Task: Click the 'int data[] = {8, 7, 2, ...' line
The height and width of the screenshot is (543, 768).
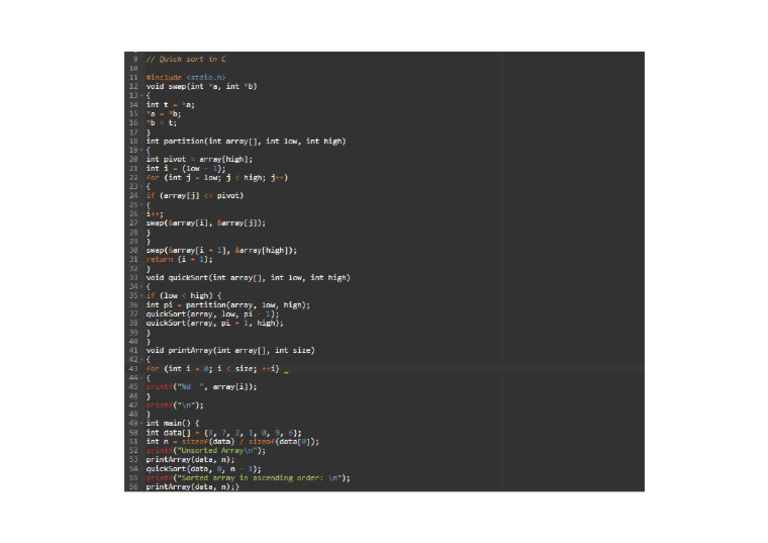Action: 224,433
